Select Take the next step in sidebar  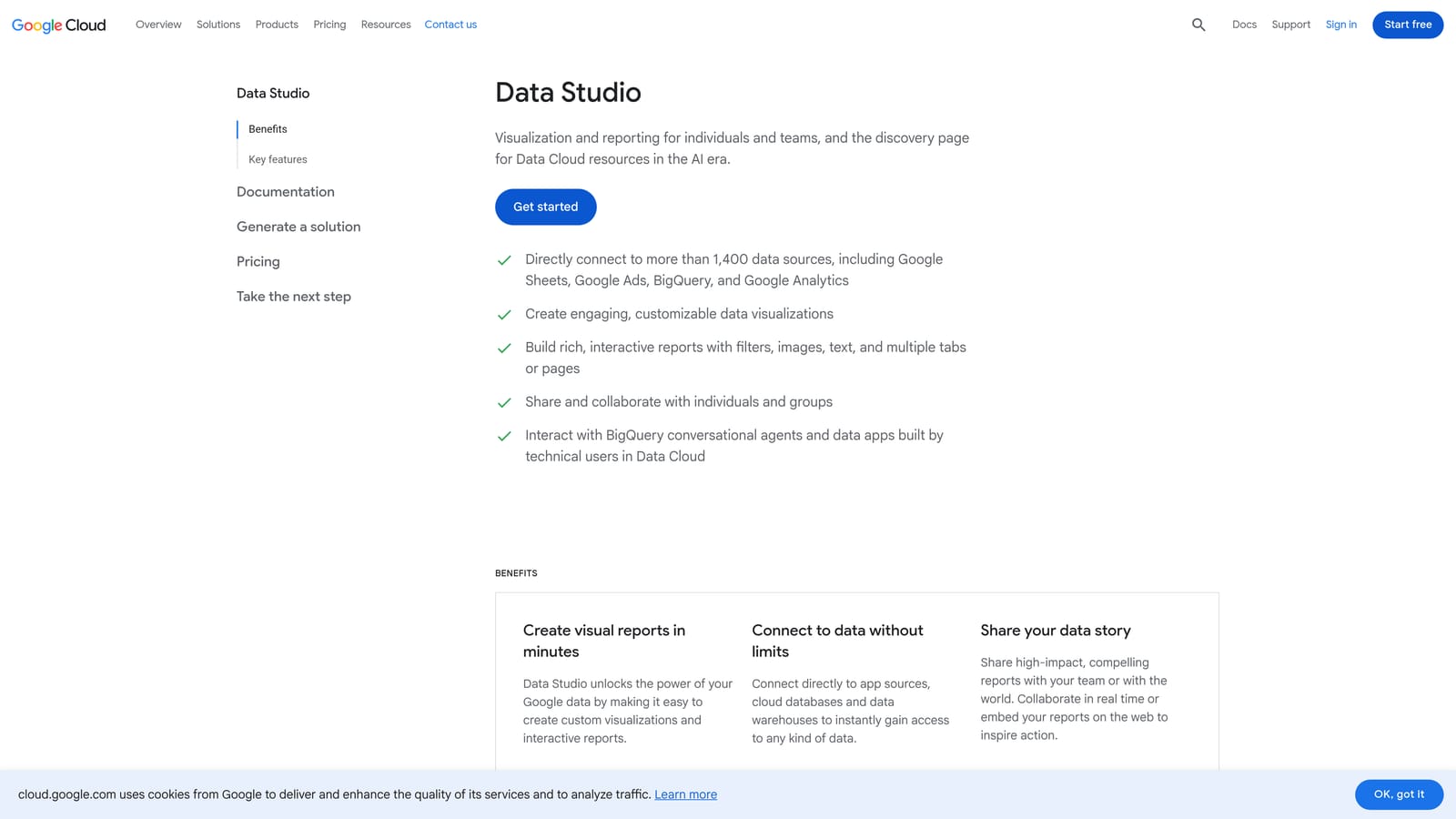point(294,297)
